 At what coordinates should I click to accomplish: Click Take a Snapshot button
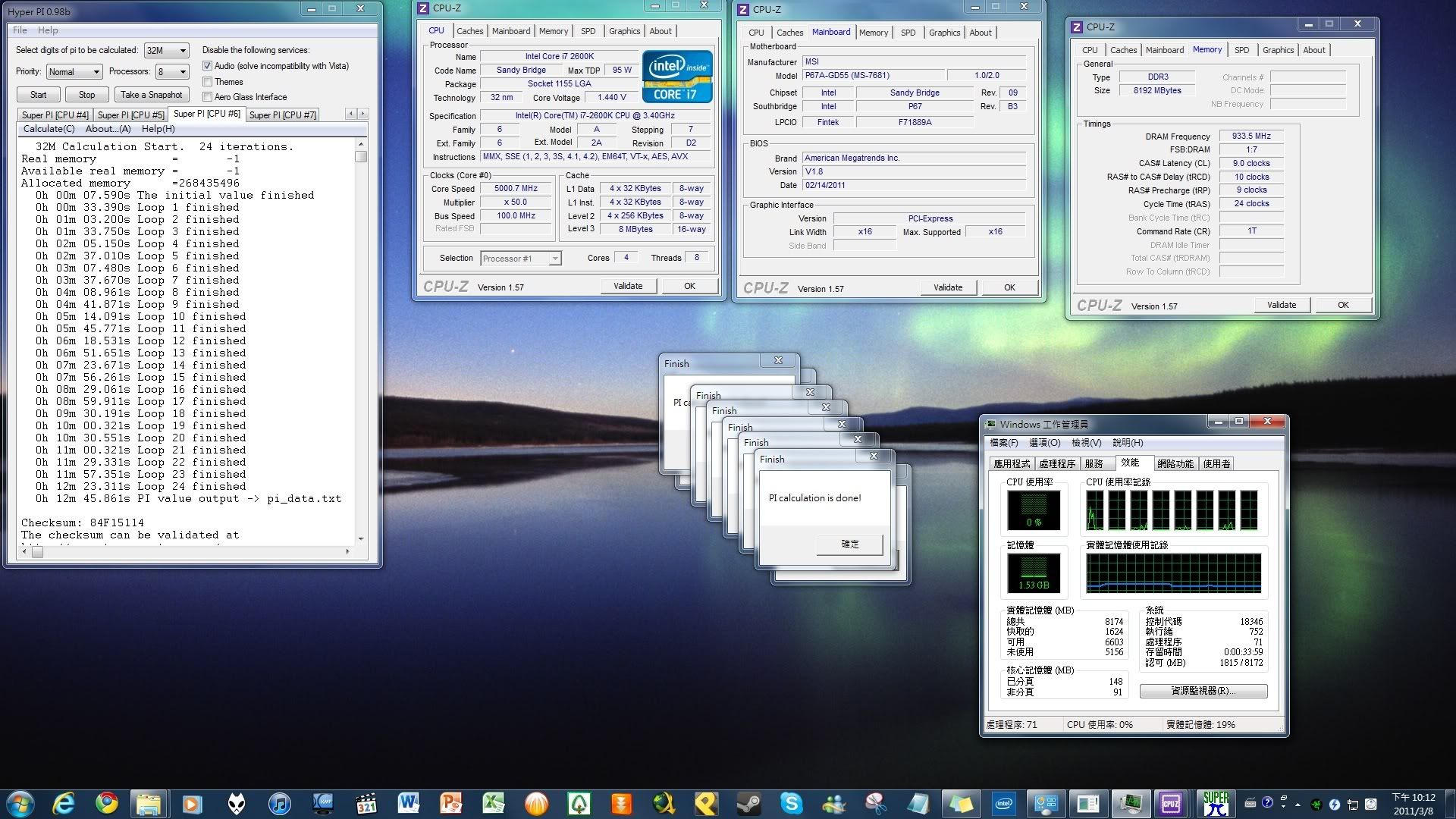[x=151, y=95]
